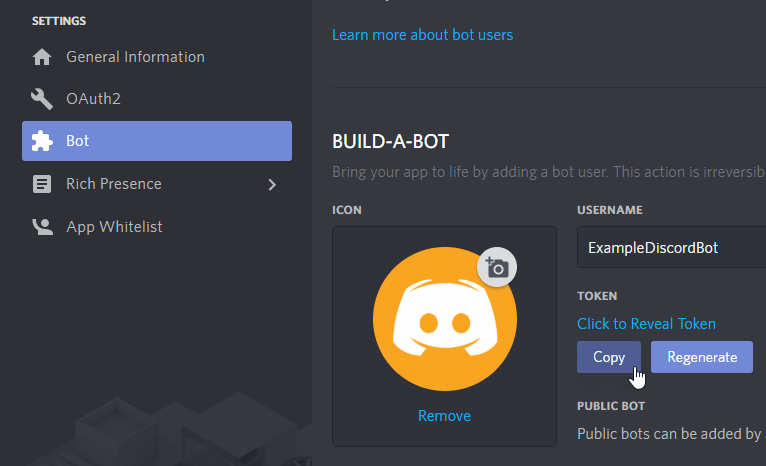Click the wrench icon for OAuth2
Viewport: 766px width, 466px height.
click(42, 99)
